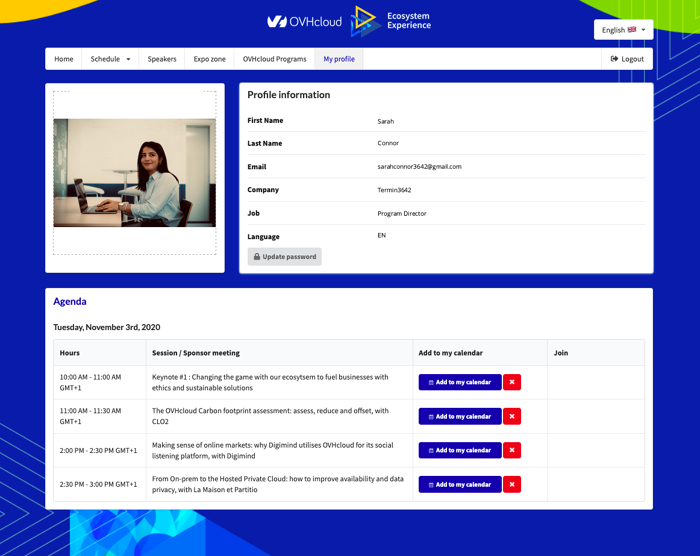
Task: Click the Keynote #1 session title
Action: pyautogui.click(x=270, y=382)
